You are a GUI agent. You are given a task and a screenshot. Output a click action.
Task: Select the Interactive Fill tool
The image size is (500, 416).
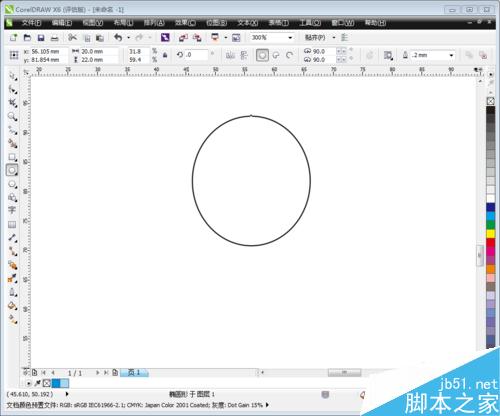[x=12, y=319]
